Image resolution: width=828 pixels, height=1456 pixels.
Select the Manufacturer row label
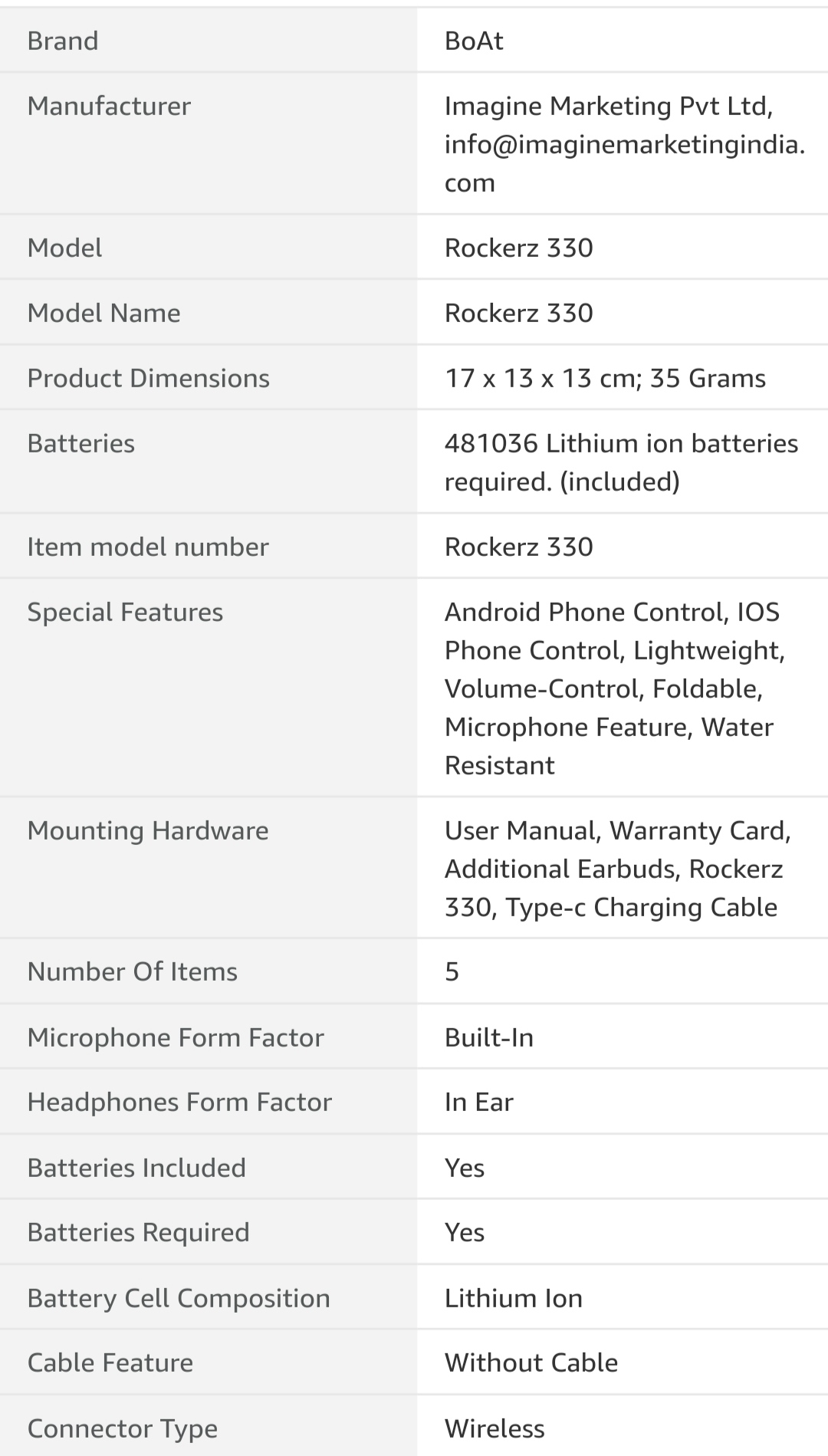109,106
